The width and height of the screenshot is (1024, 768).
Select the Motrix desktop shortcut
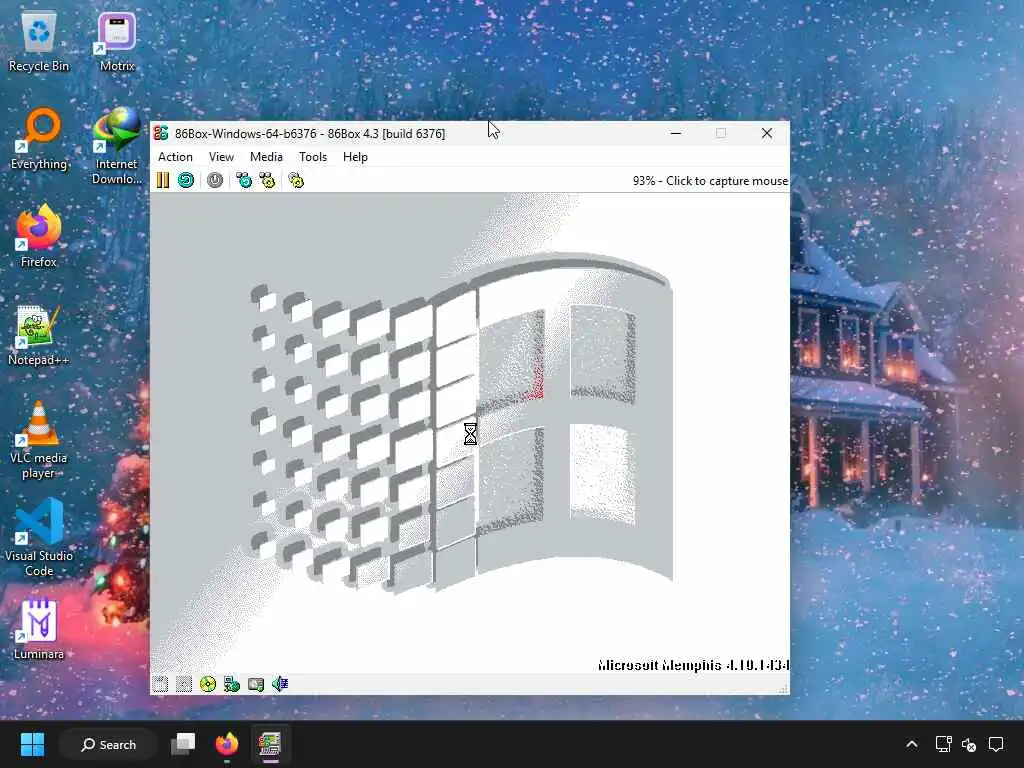click(x=117, y=42)
